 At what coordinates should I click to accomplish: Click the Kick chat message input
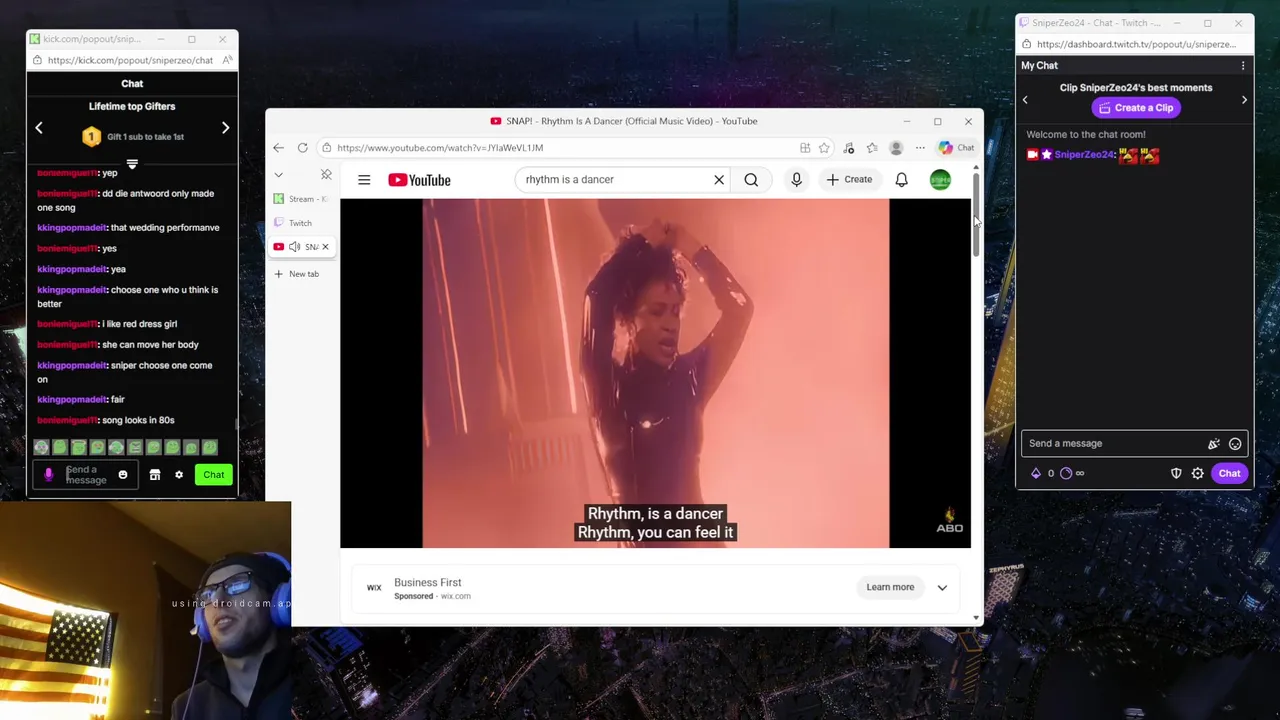coord(86,475)
